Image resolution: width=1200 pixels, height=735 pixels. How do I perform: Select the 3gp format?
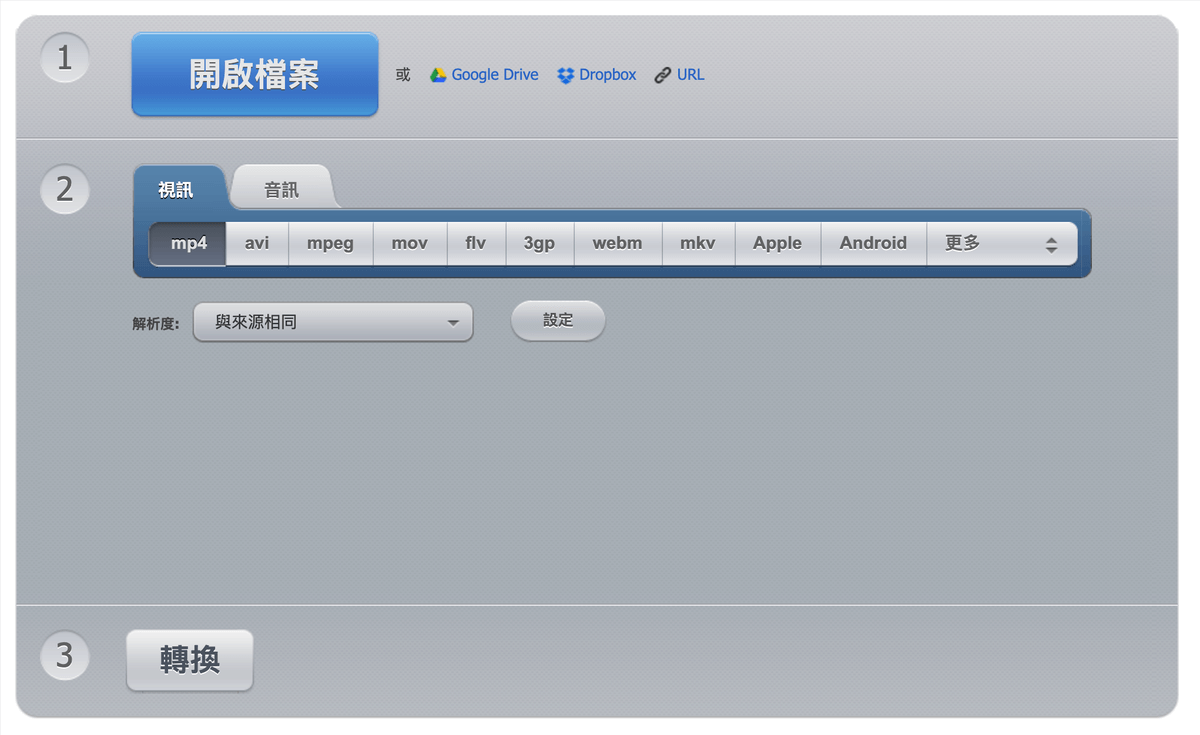click(x=540, y=243)
